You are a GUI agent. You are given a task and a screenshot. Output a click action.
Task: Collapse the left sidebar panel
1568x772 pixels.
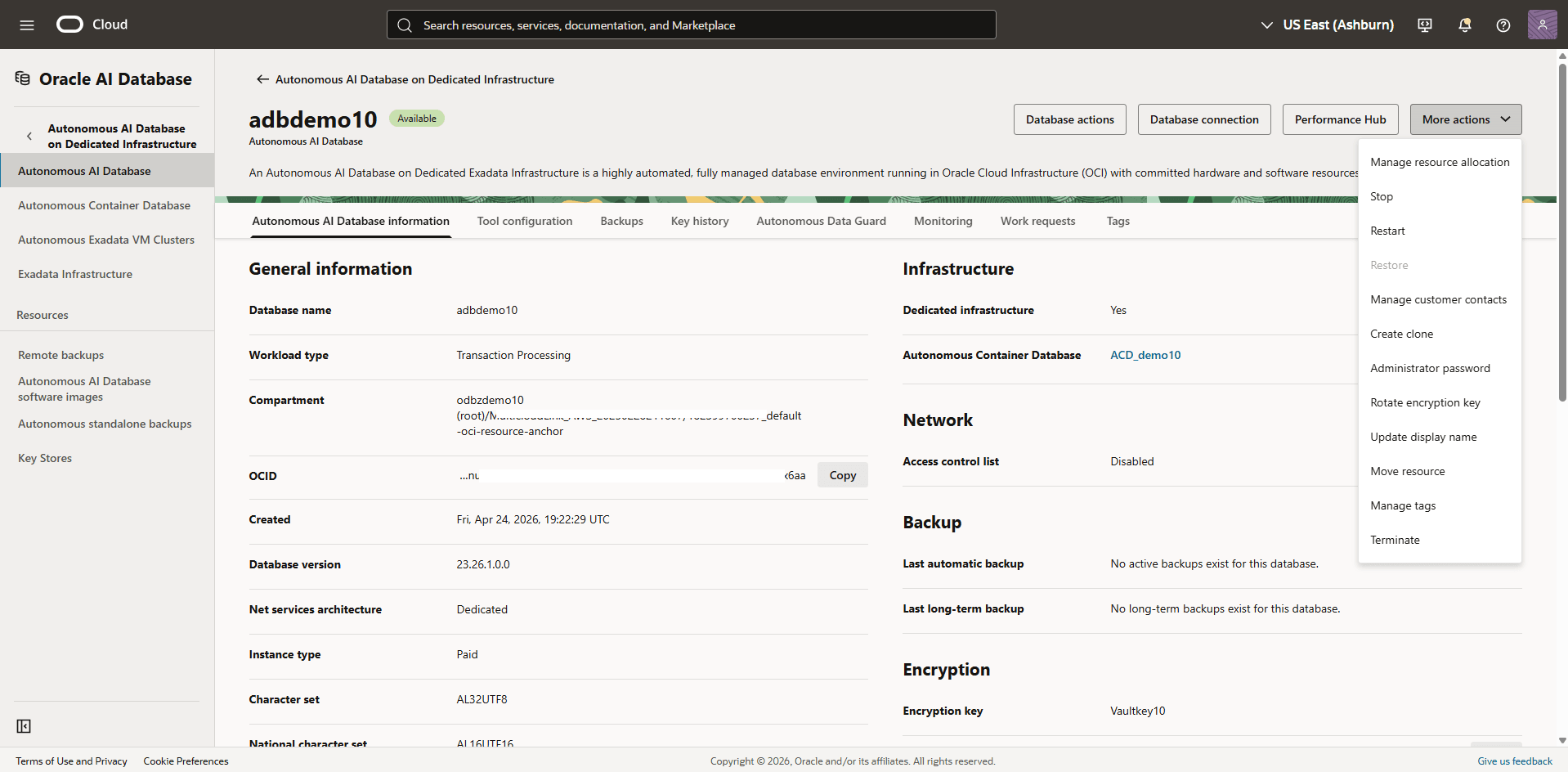24,726
